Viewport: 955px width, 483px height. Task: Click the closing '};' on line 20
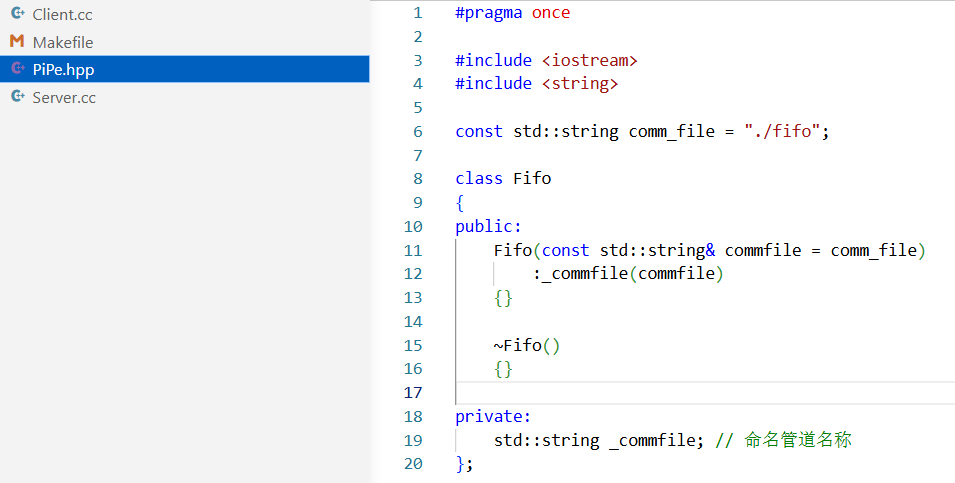464,464
